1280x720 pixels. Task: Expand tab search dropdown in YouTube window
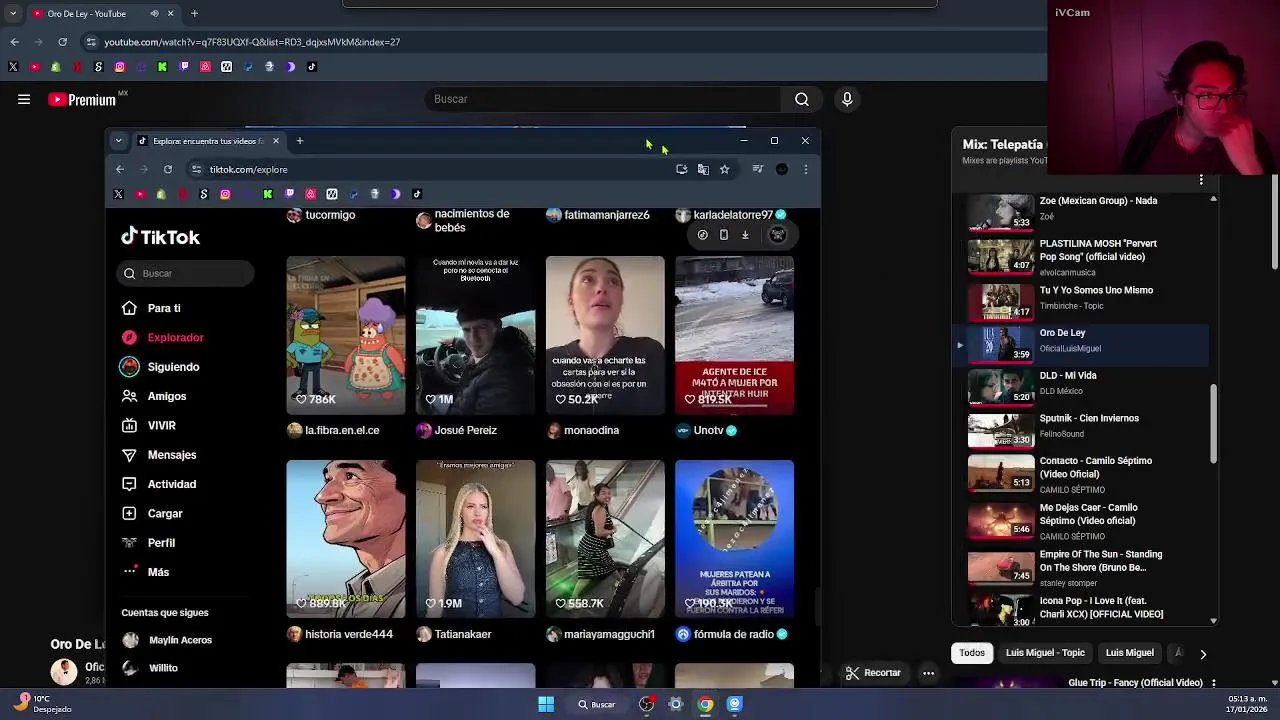[x=13, y=14]
